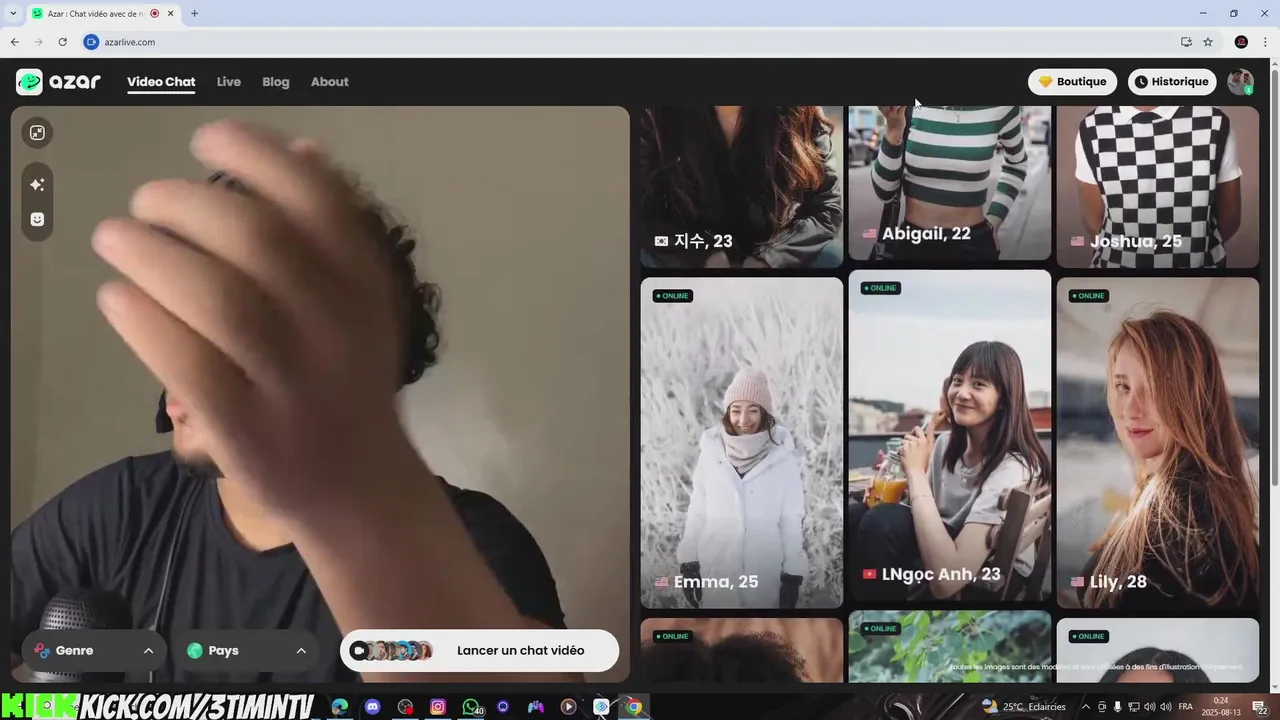
Task: Go back in browser
Action: point(14,42)
